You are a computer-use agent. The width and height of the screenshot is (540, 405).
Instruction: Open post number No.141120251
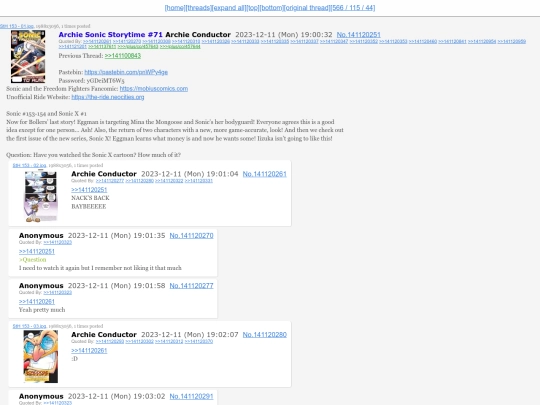(359, 35)
